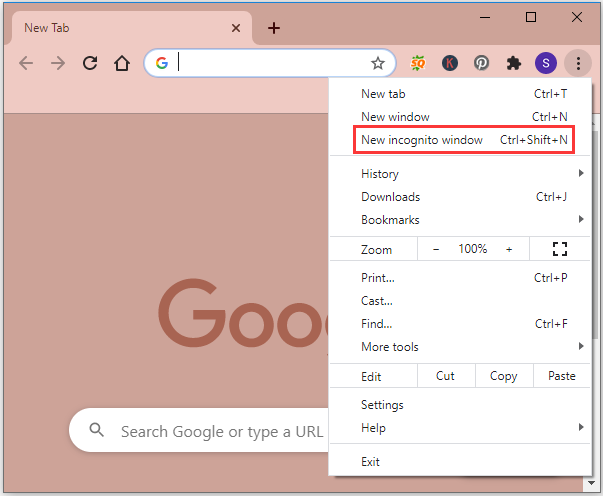
Task: Close the Chrome window
Action: (x=576, y=17)
